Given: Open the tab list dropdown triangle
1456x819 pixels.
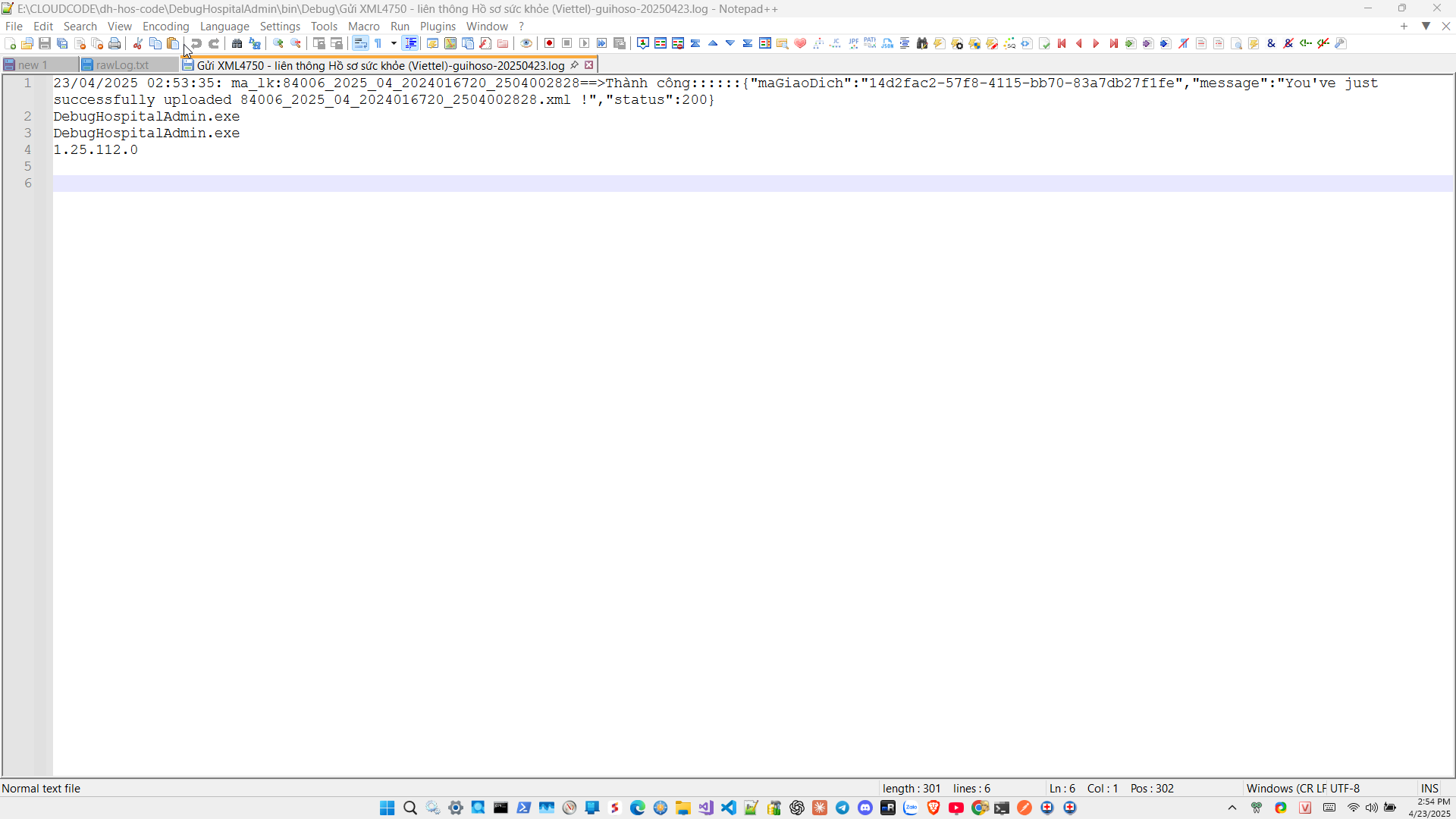Looking at the screenshot, I should tap(1426, 27).
